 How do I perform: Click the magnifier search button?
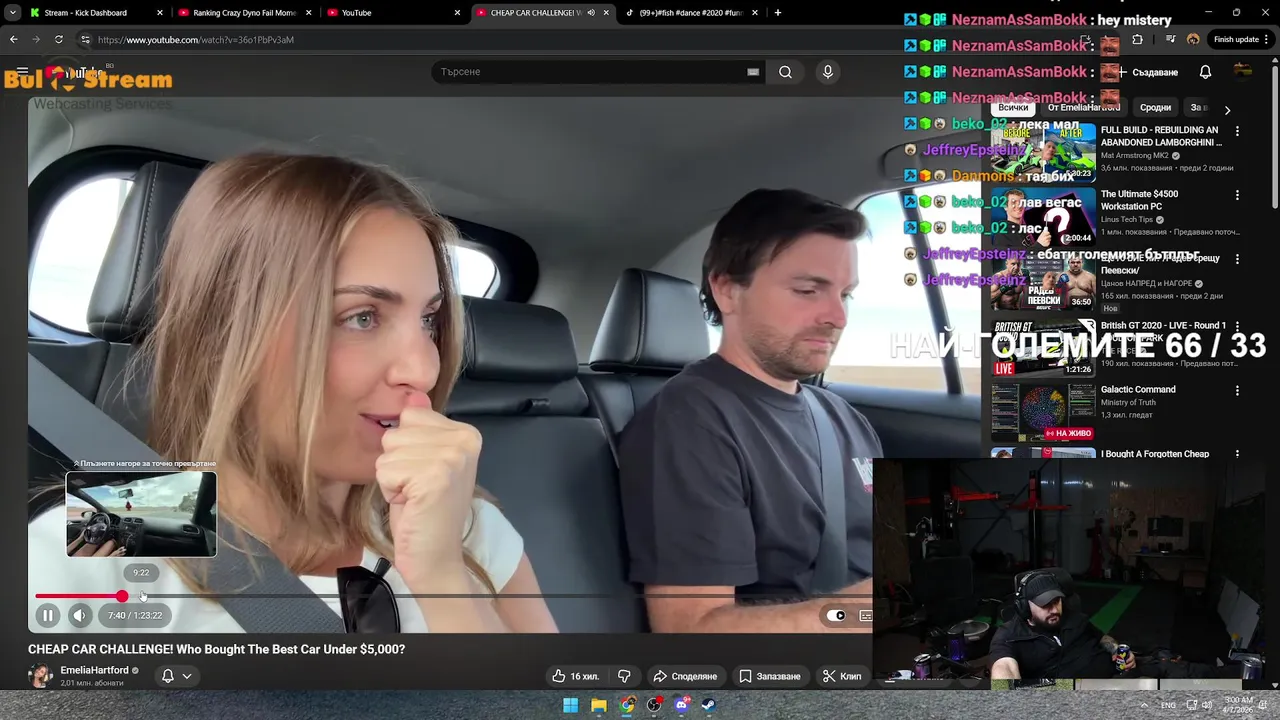(x=785, y=72)
